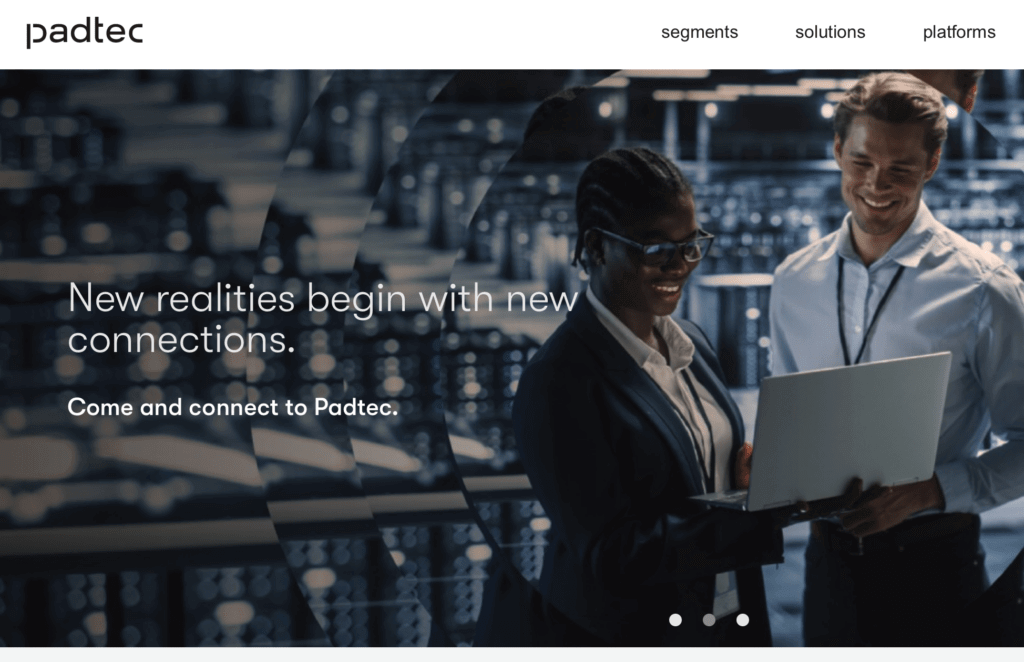Select the first carousel slide dot

point(675,620)
